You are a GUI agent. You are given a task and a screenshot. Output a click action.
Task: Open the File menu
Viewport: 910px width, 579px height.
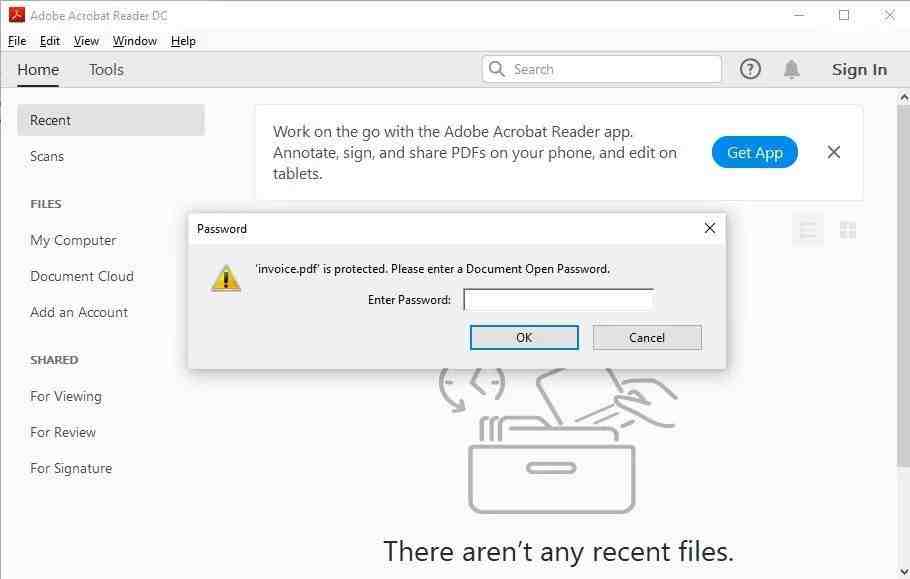coord(17,41)
